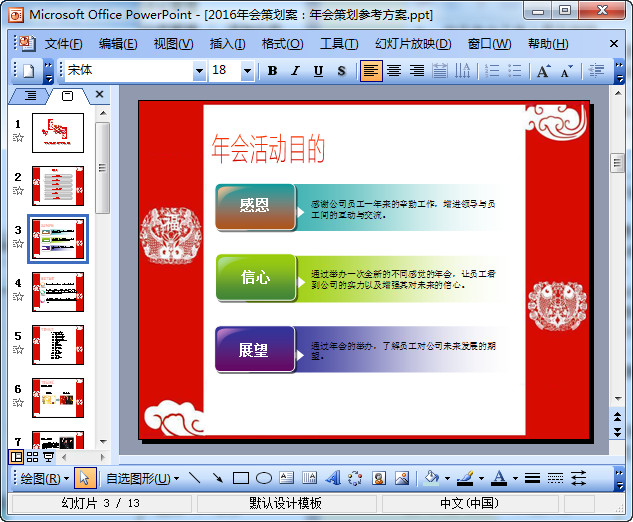This screenshot has width=633, height=522.
Task: Select slide 4 thumbnail
Action: click(x=58, y=292)
